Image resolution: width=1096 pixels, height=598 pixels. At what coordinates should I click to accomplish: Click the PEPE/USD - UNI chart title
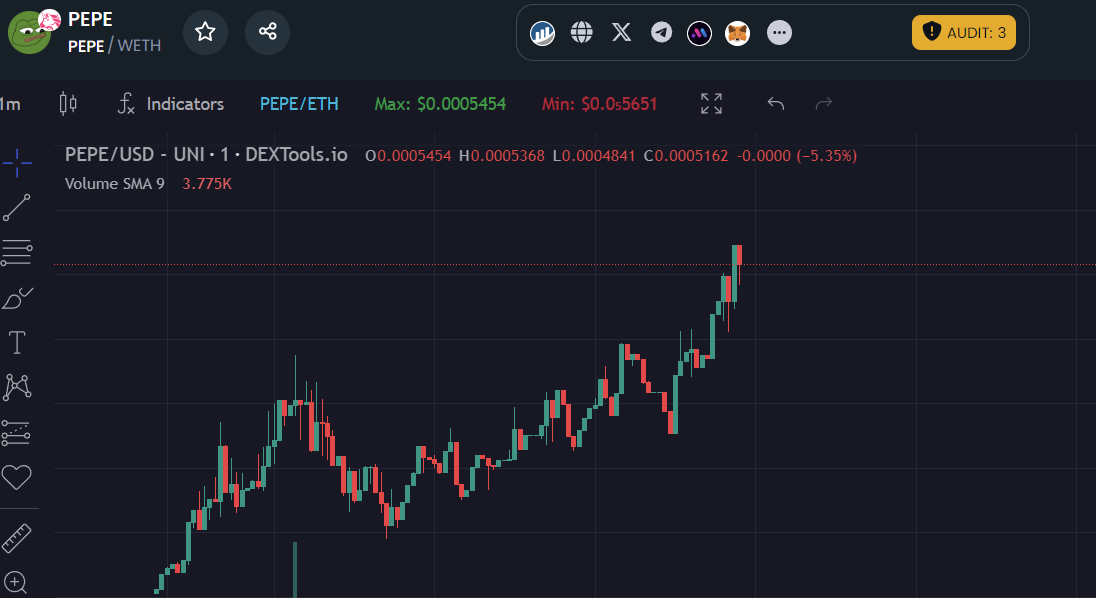[206, 154]
